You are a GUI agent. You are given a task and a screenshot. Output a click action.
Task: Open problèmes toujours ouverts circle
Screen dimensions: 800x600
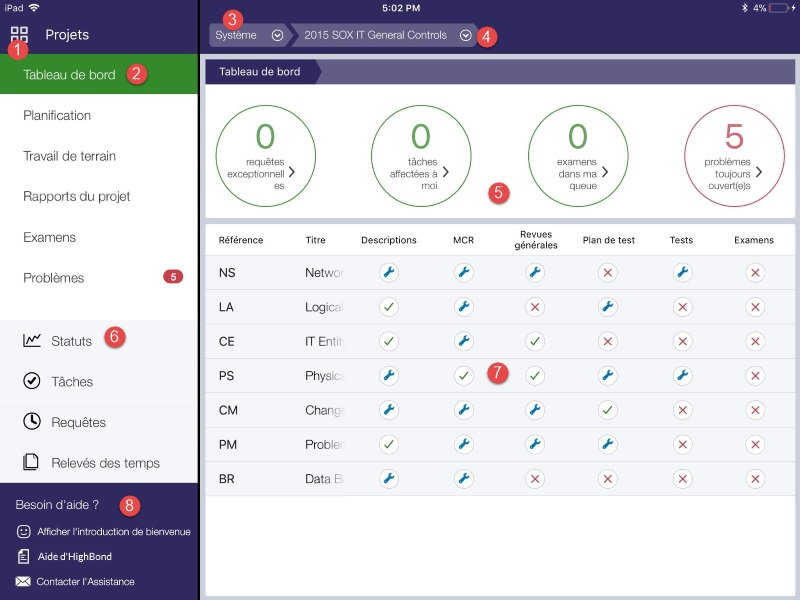(x=734, y=156)
